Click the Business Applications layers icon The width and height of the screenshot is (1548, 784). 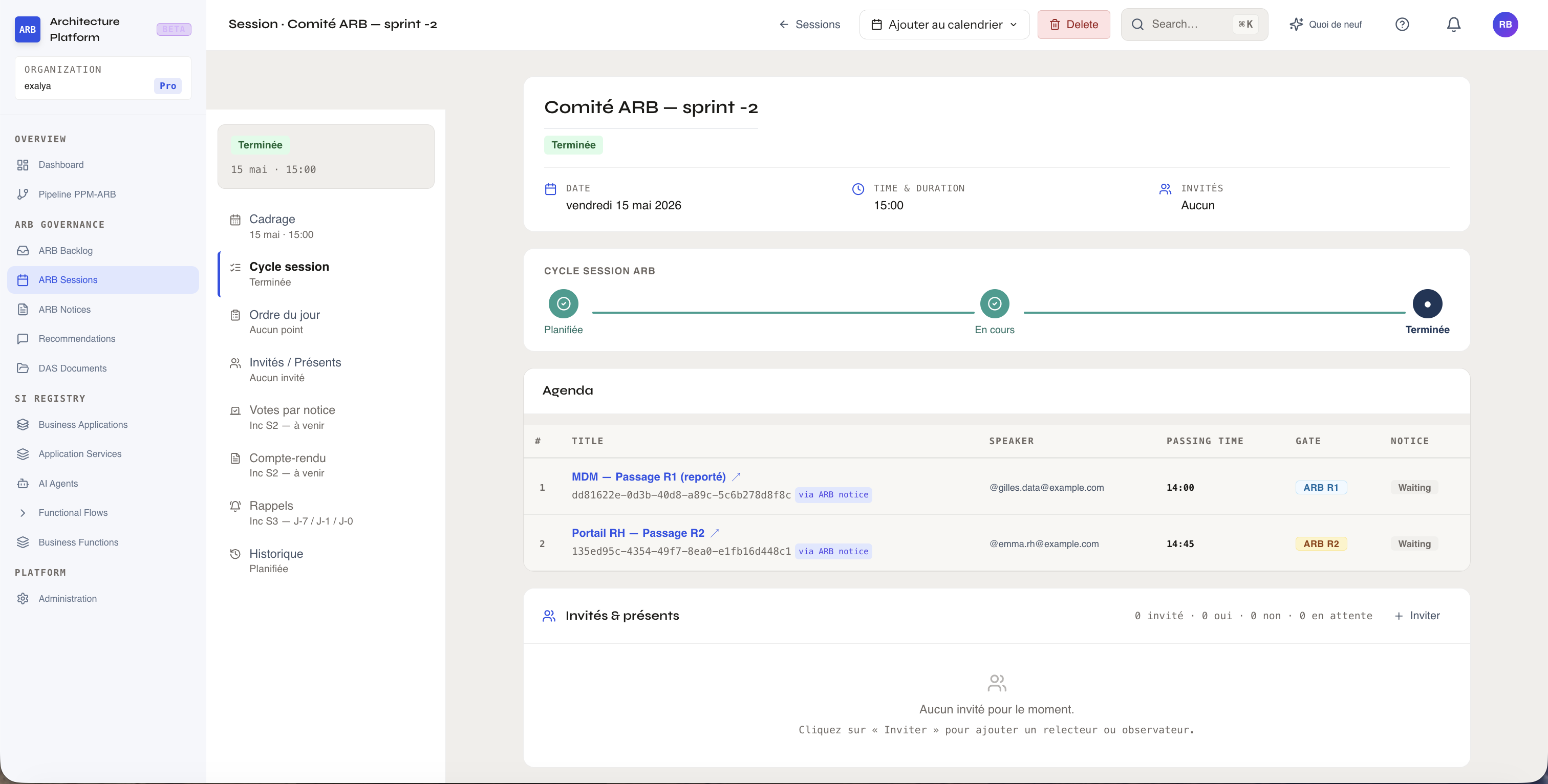point(23,425)
